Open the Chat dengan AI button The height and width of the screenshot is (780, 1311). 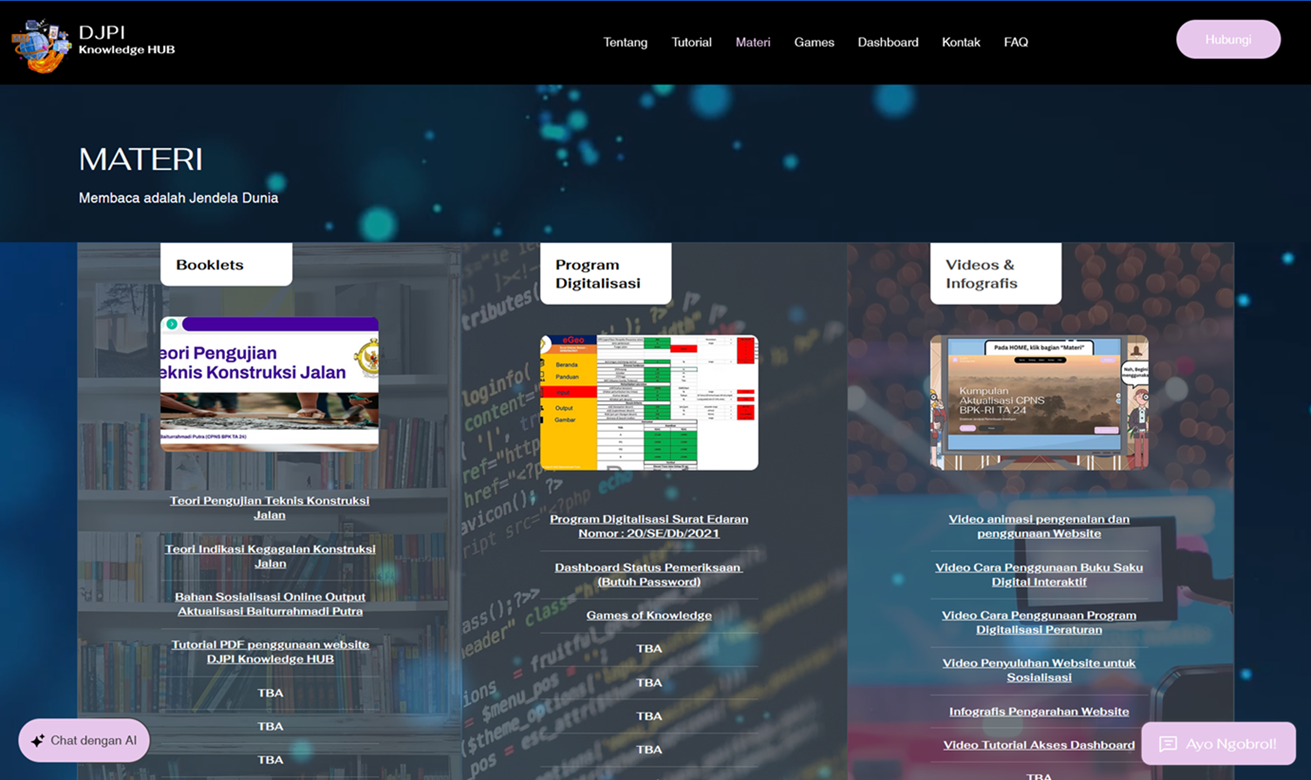coord(84,741)
